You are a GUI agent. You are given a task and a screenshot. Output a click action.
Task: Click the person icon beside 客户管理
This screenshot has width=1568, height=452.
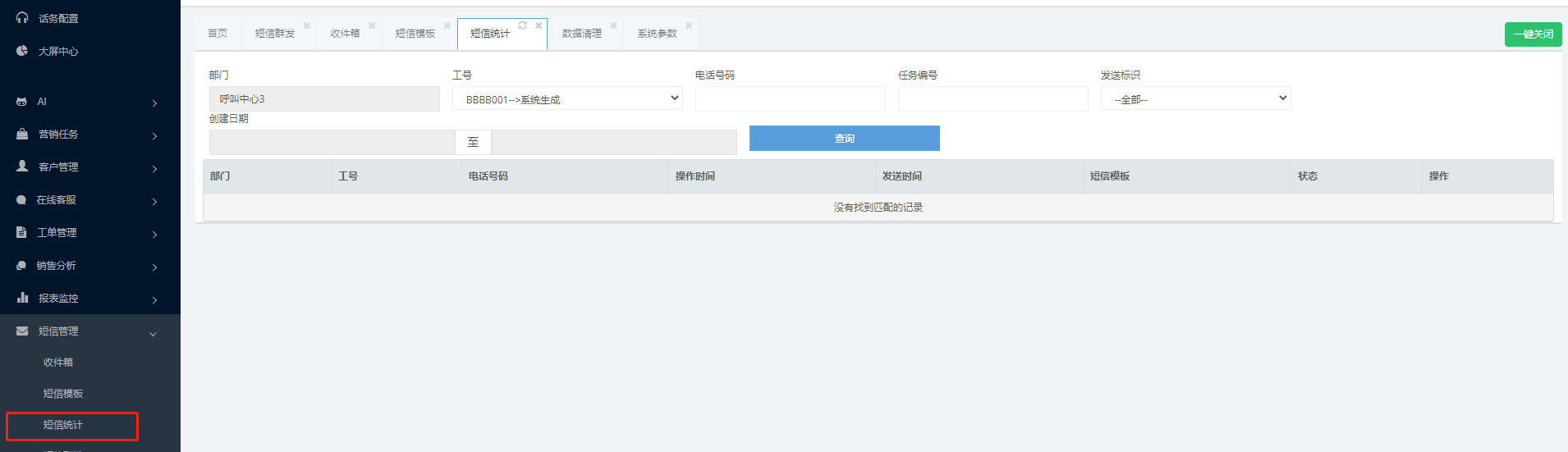(x=22, y=166)
